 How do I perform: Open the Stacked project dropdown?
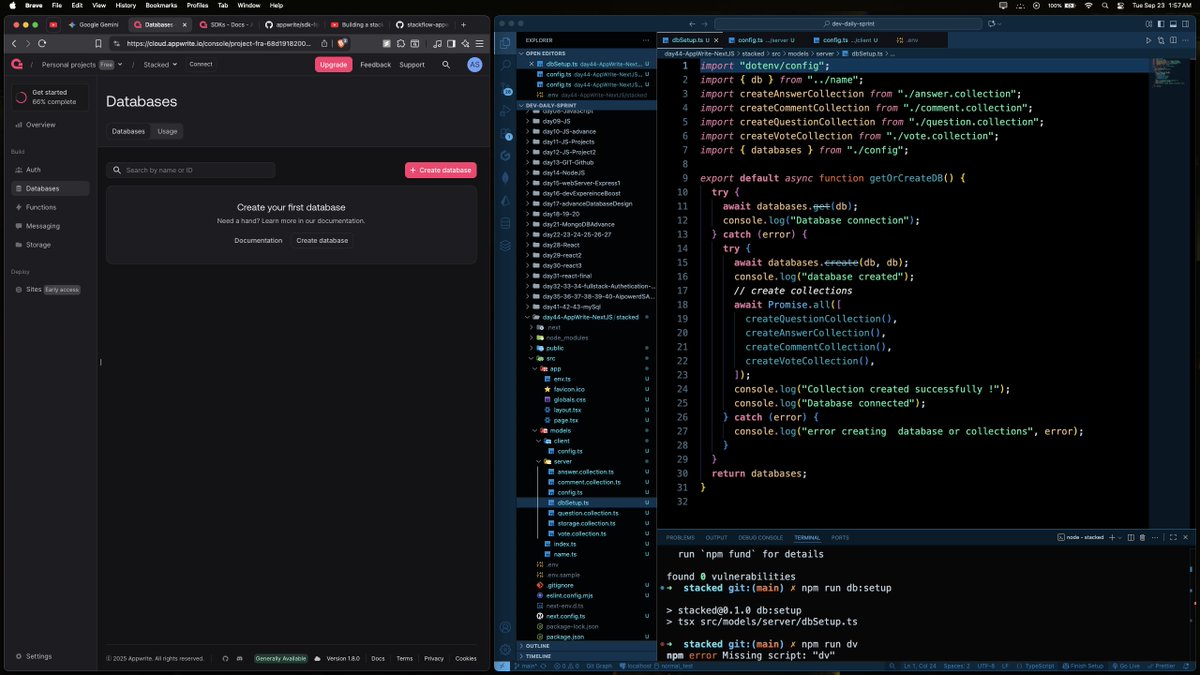tap(160, 64)
